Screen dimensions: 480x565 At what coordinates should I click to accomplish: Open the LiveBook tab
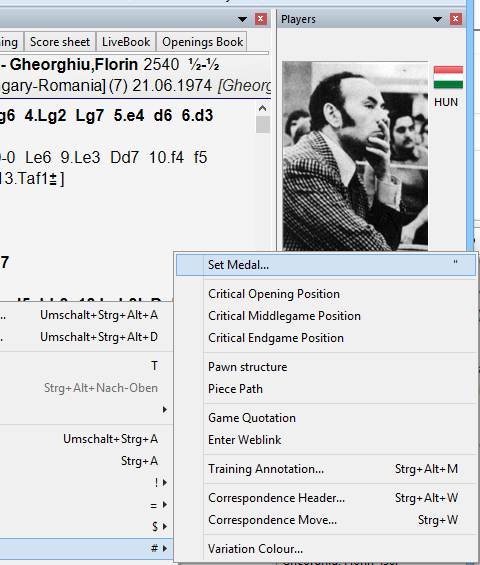[x=126, y=42]
